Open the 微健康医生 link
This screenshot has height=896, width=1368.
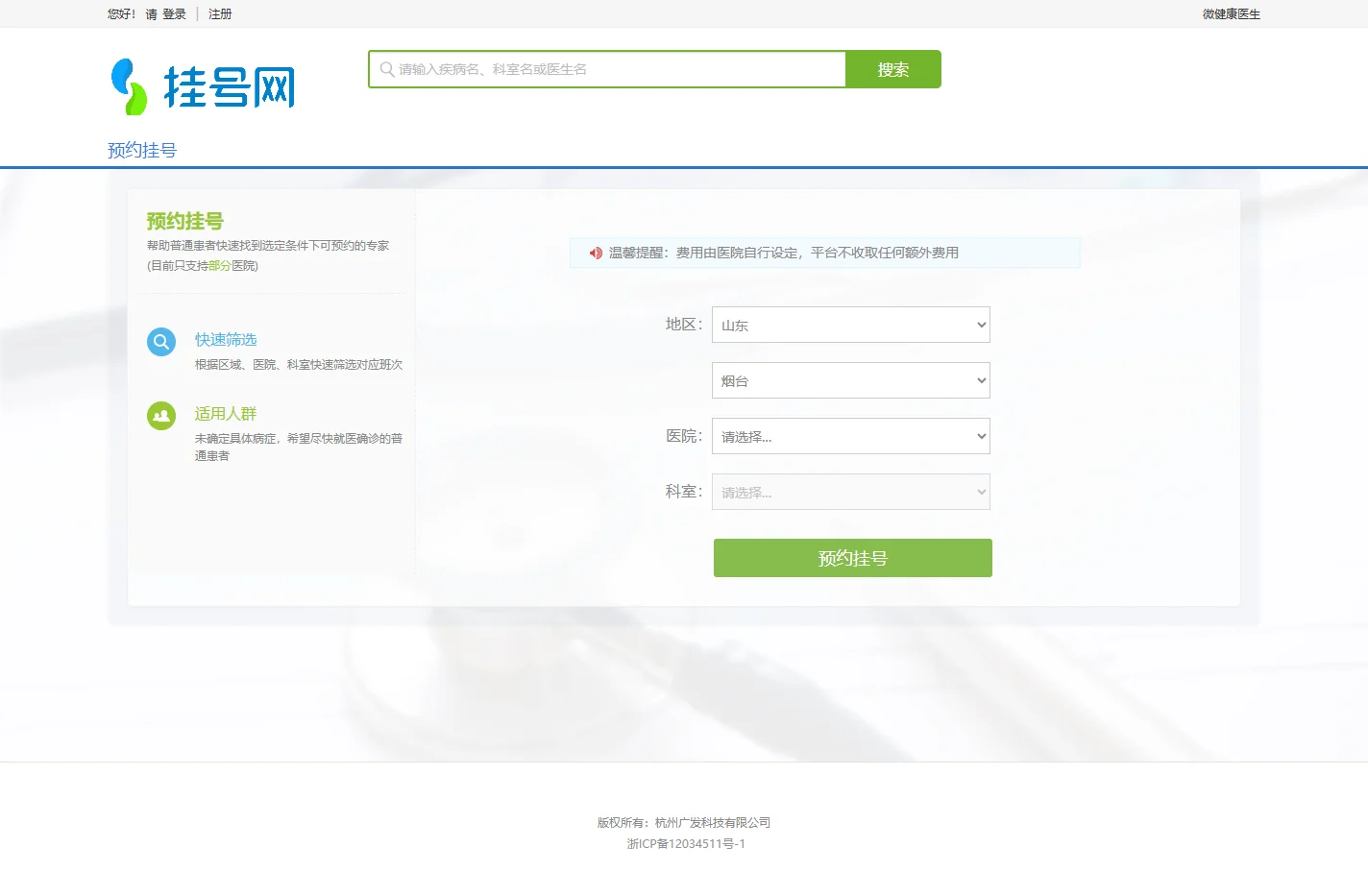pos(1232,14)
